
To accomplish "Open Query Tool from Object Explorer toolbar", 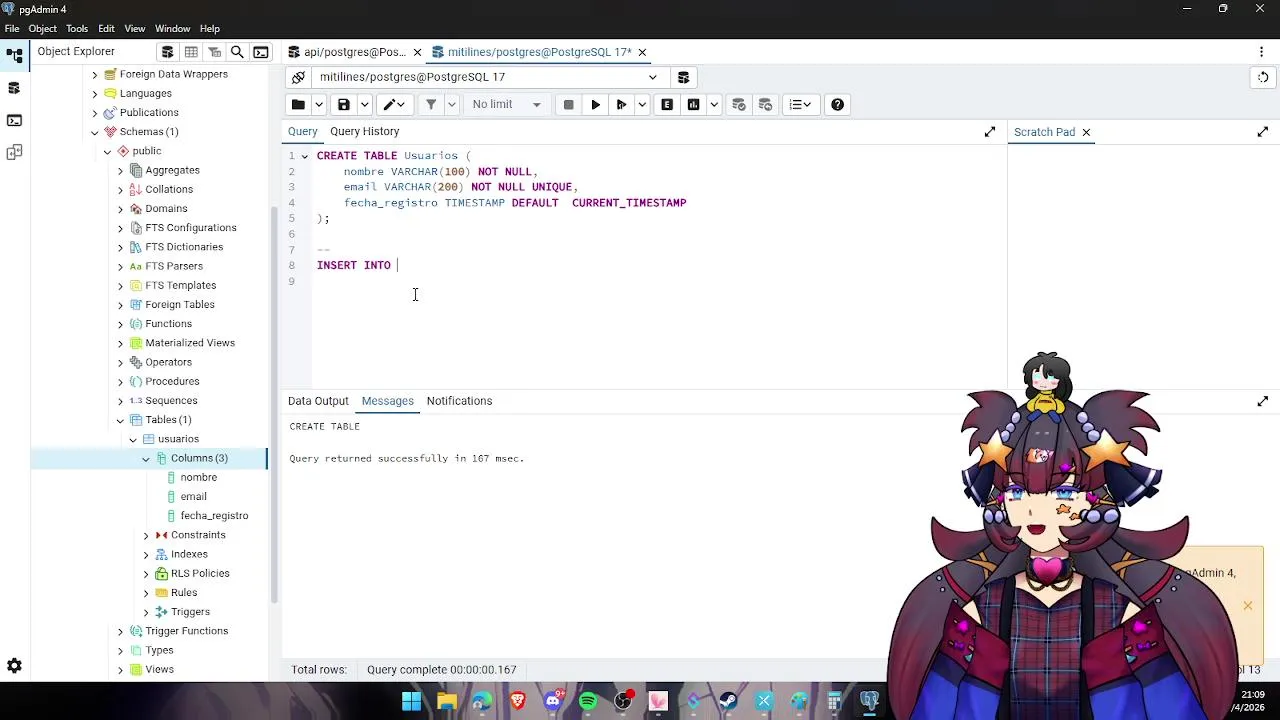I will [x=167, y=52].
